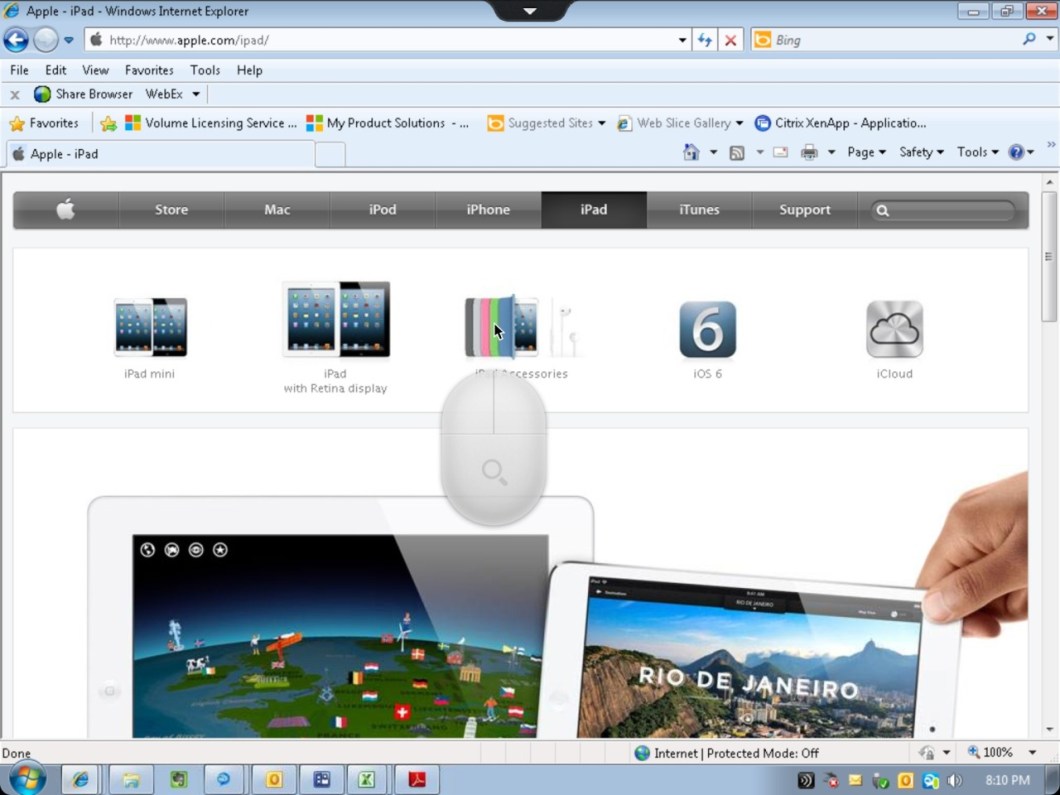Open the Favorites menu in menu bar

point(149,70)
